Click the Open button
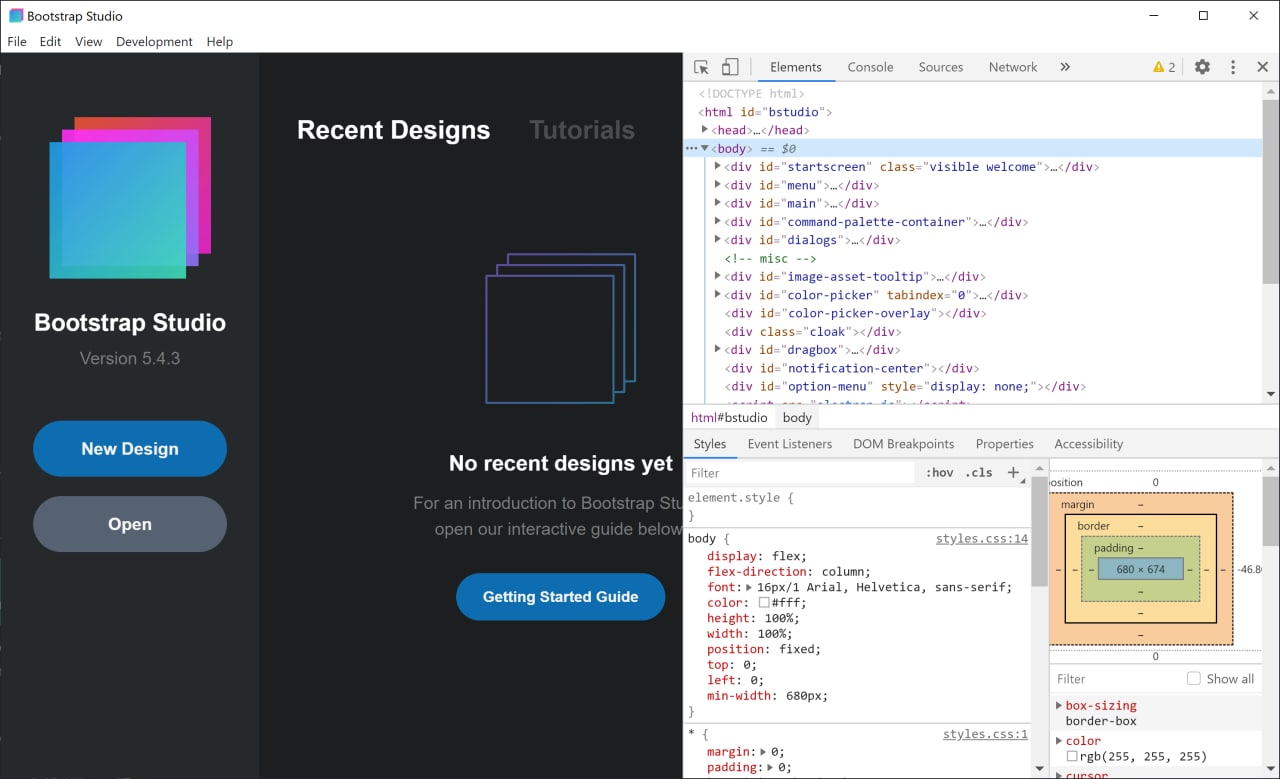Viewport: 1280px width, 779px height. coord(130,524)
